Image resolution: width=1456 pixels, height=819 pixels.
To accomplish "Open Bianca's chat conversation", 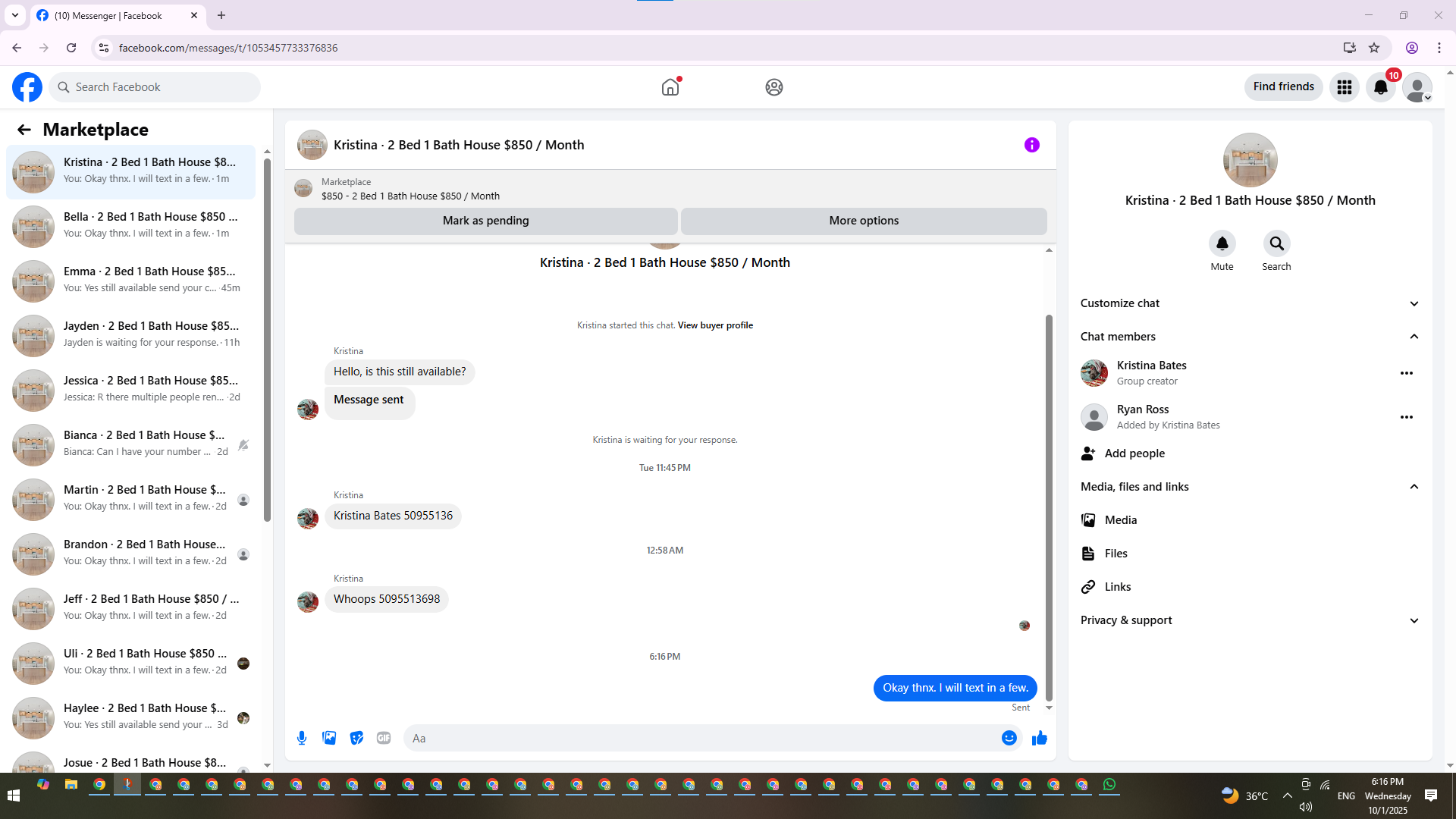I will 130,445.
